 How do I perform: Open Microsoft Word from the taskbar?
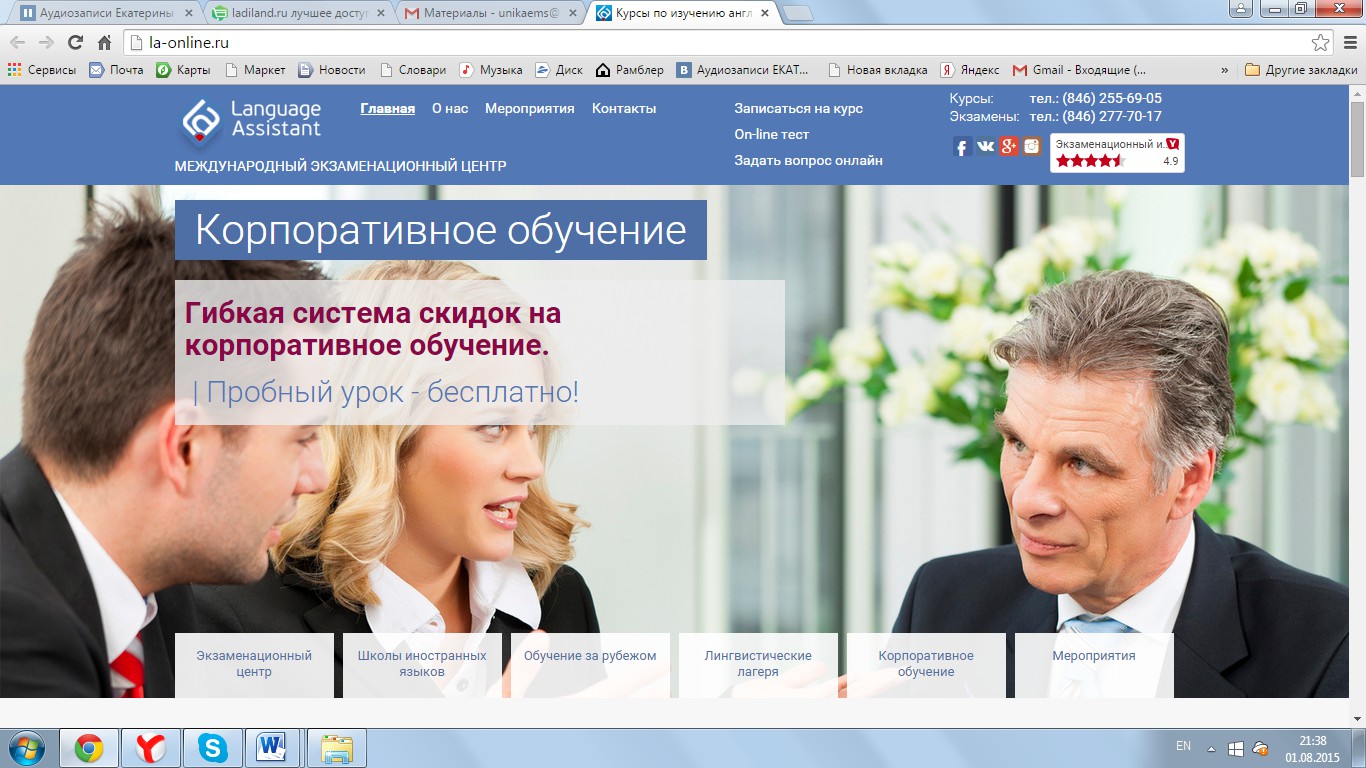pos(273,748)
